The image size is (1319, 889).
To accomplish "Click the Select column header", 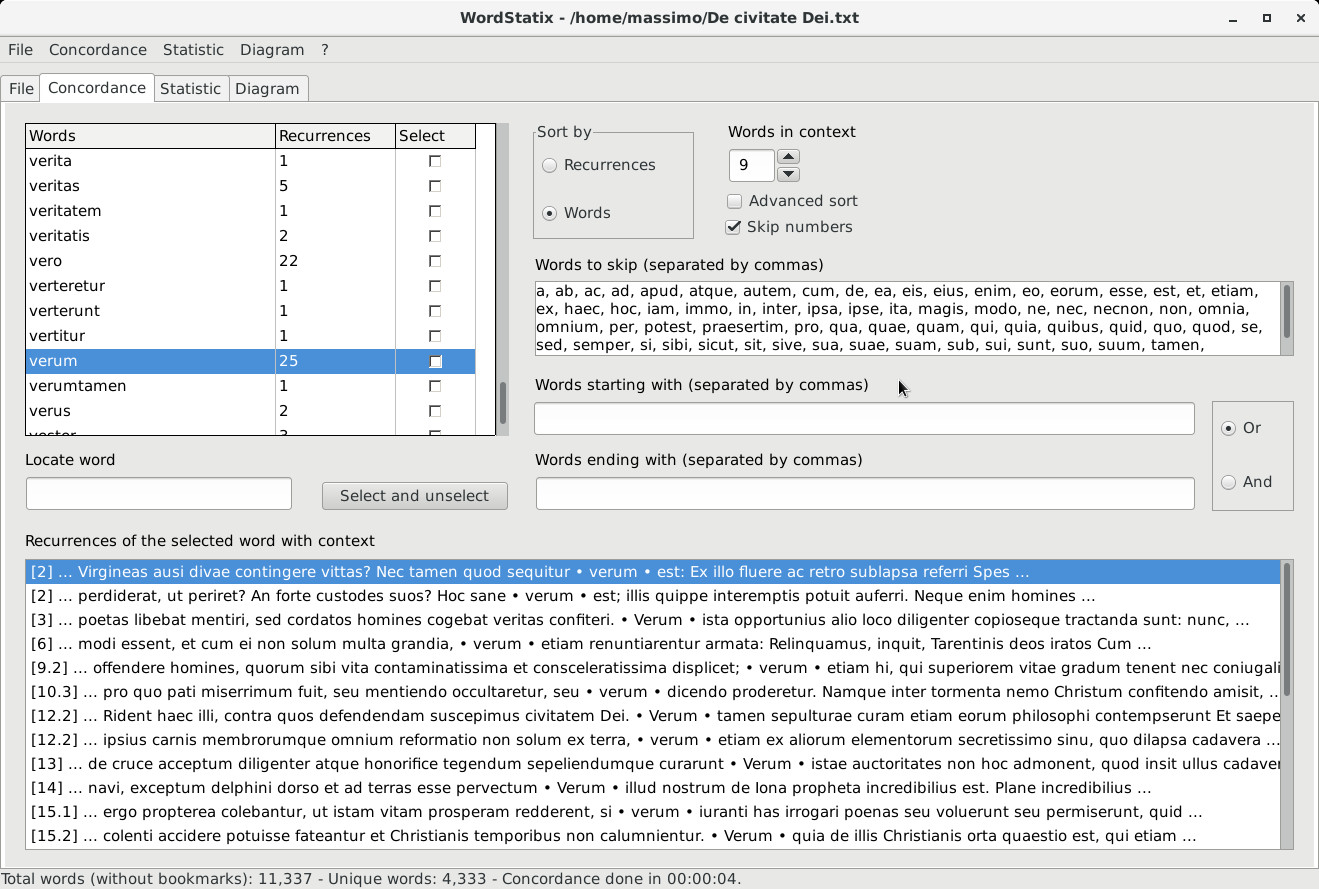I will (435, 136).
